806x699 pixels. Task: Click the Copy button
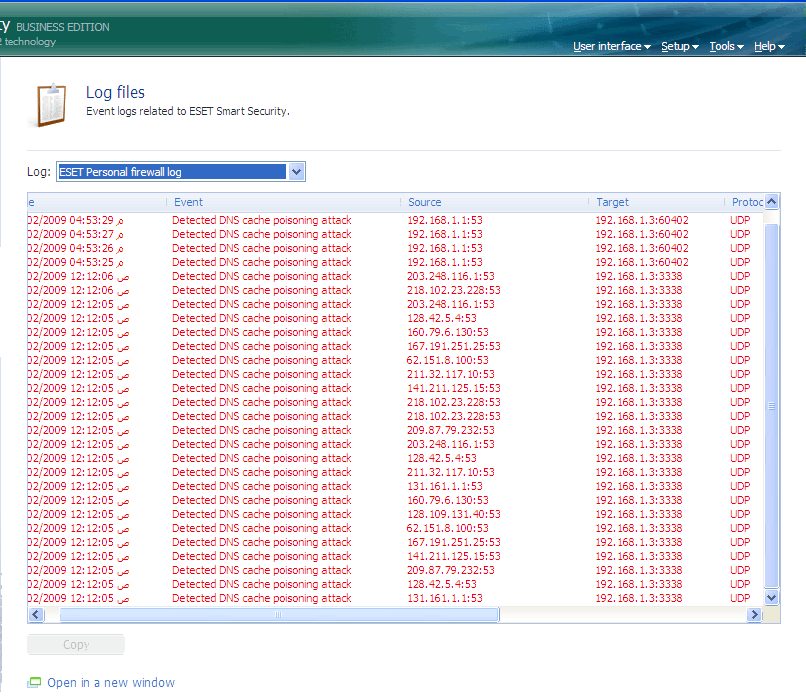coord(76,645)
